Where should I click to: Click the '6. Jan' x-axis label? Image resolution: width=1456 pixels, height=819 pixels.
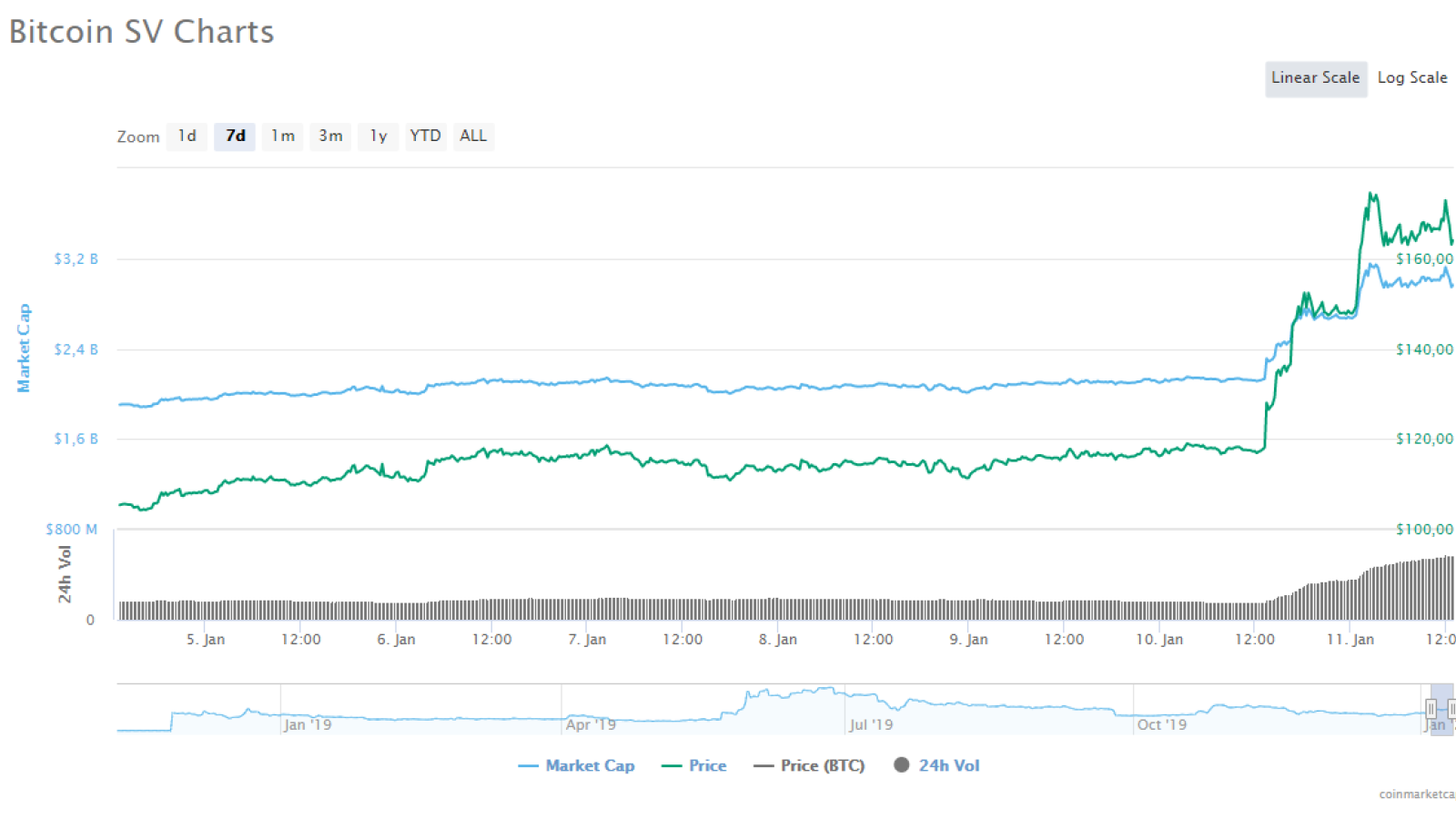[x=396, y=640]
